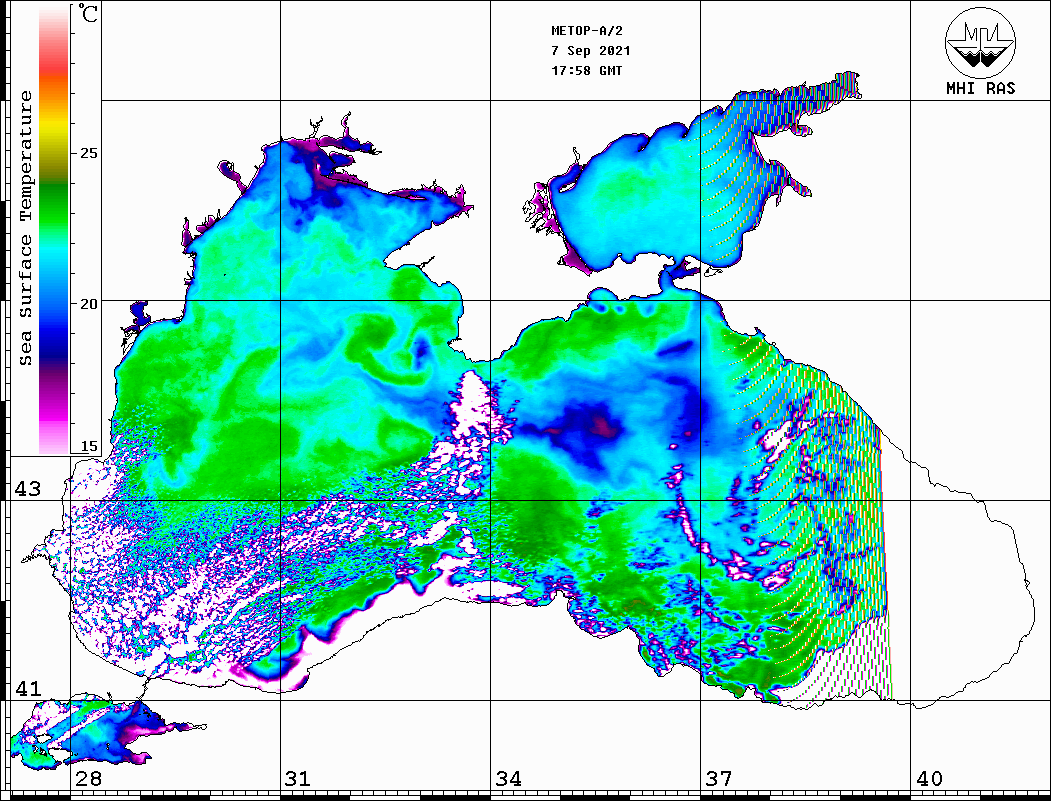Viewport: 1051px width, 801px height.
Task: Click the 20 mark on temperature scale
Action: (88, 304)
